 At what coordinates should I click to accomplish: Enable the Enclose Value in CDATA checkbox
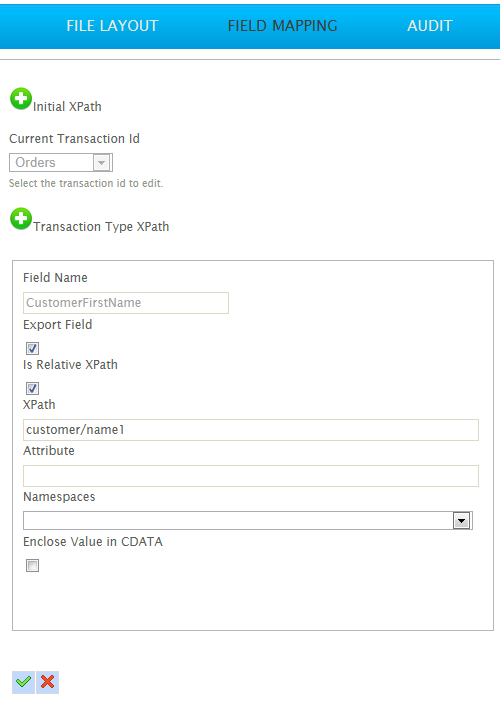click(x=32, y=565)
